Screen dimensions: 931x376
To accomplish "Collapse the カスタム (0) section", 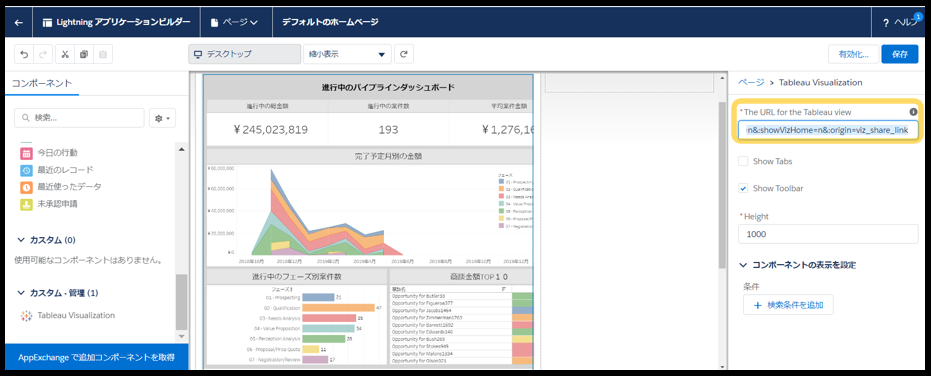I will pyautogui.click(x=21, y=240).
